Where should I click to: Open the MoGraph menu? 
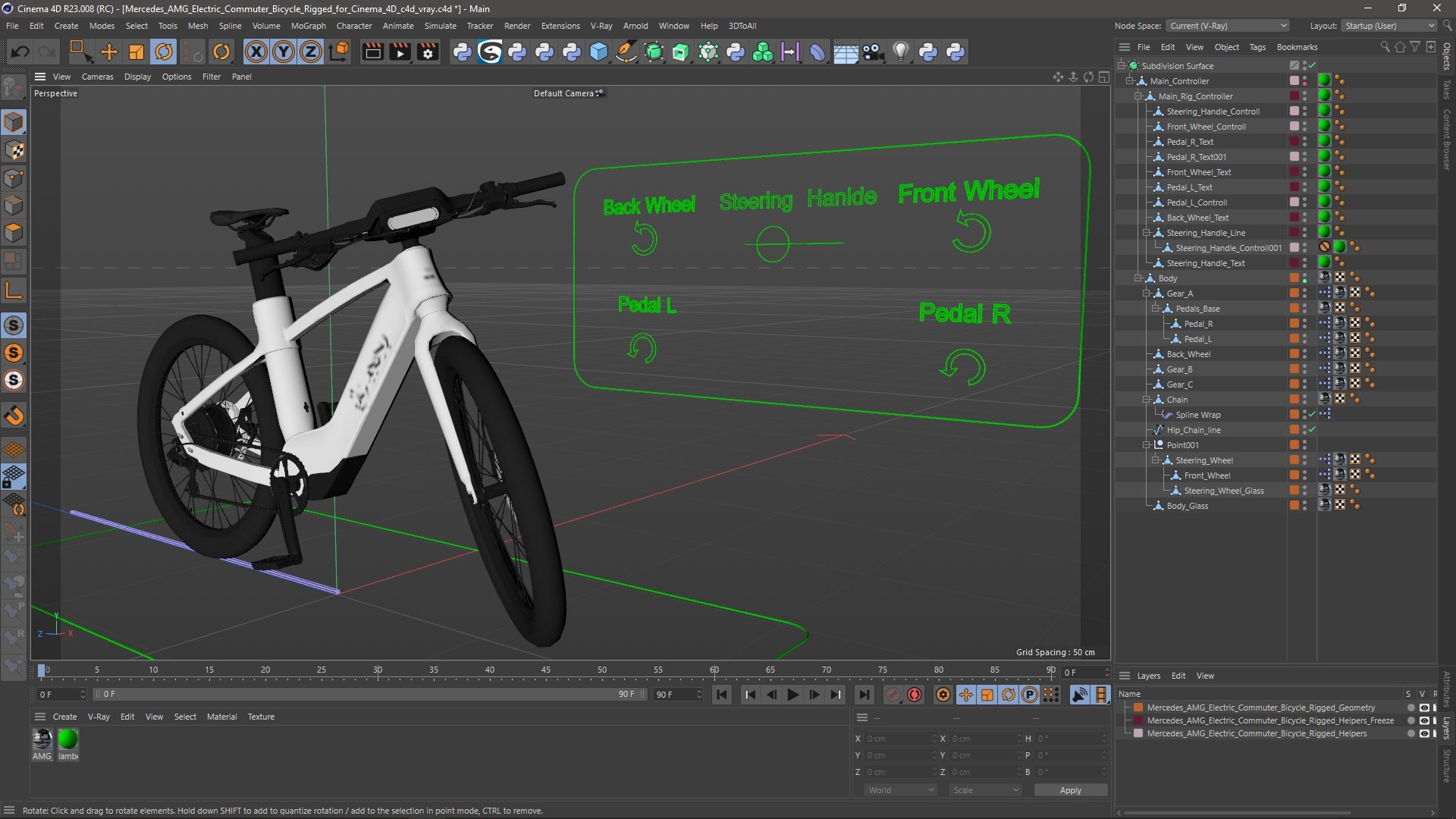tap(308, 26)
